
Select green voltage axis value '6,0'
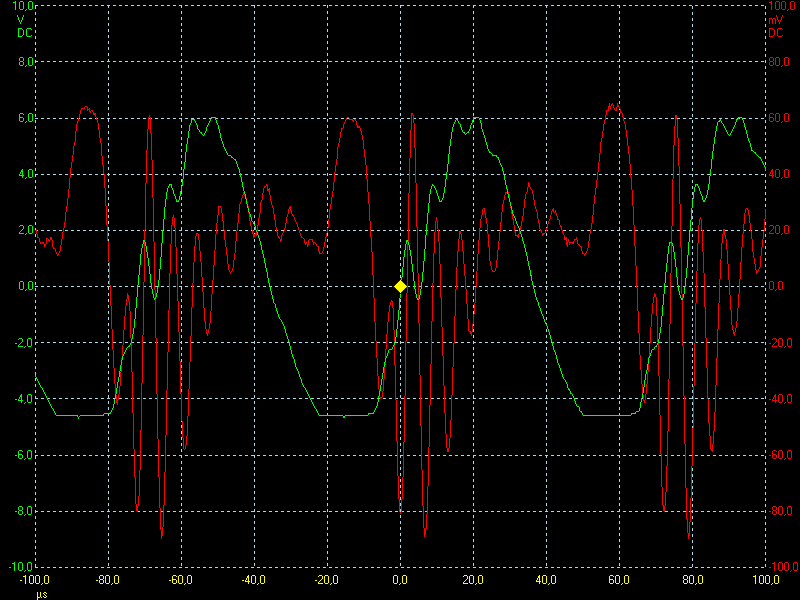coord(25,118)
